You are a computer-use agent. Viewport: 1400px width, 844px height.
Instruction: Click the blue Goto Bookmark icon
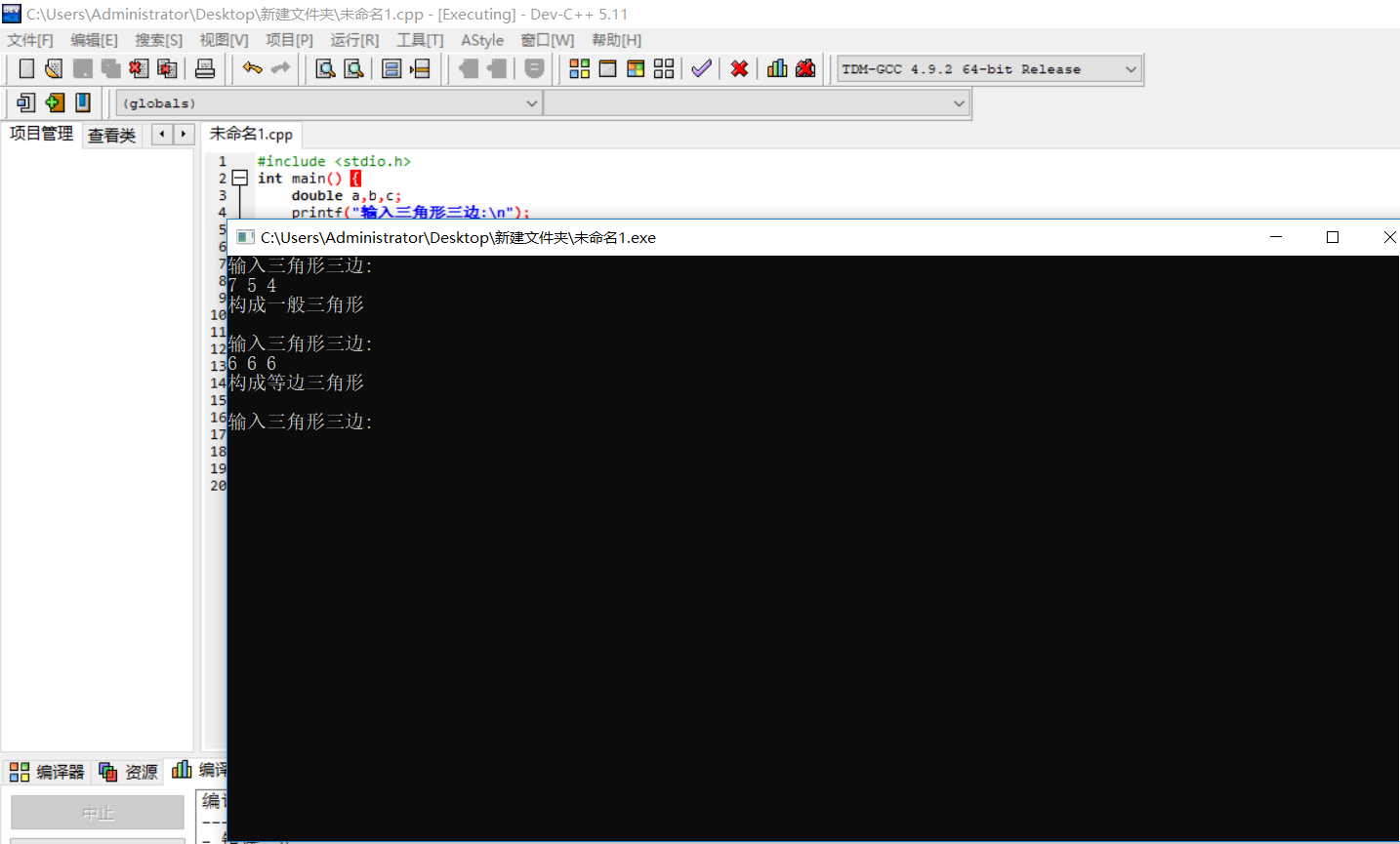point(83,102)
